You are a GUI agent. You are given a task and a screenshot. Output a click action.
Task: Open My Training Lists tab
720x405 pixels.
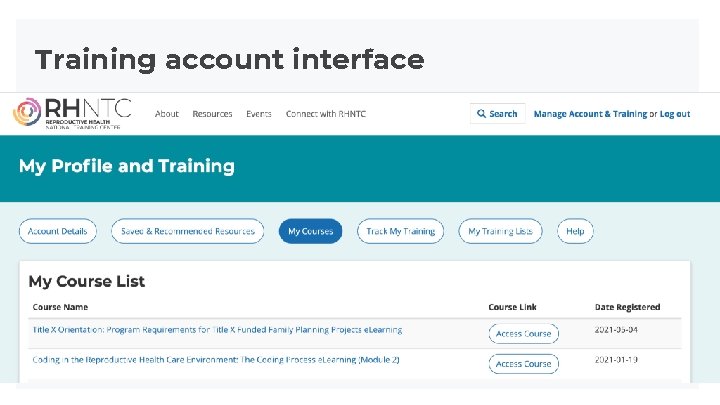(500, 231)
